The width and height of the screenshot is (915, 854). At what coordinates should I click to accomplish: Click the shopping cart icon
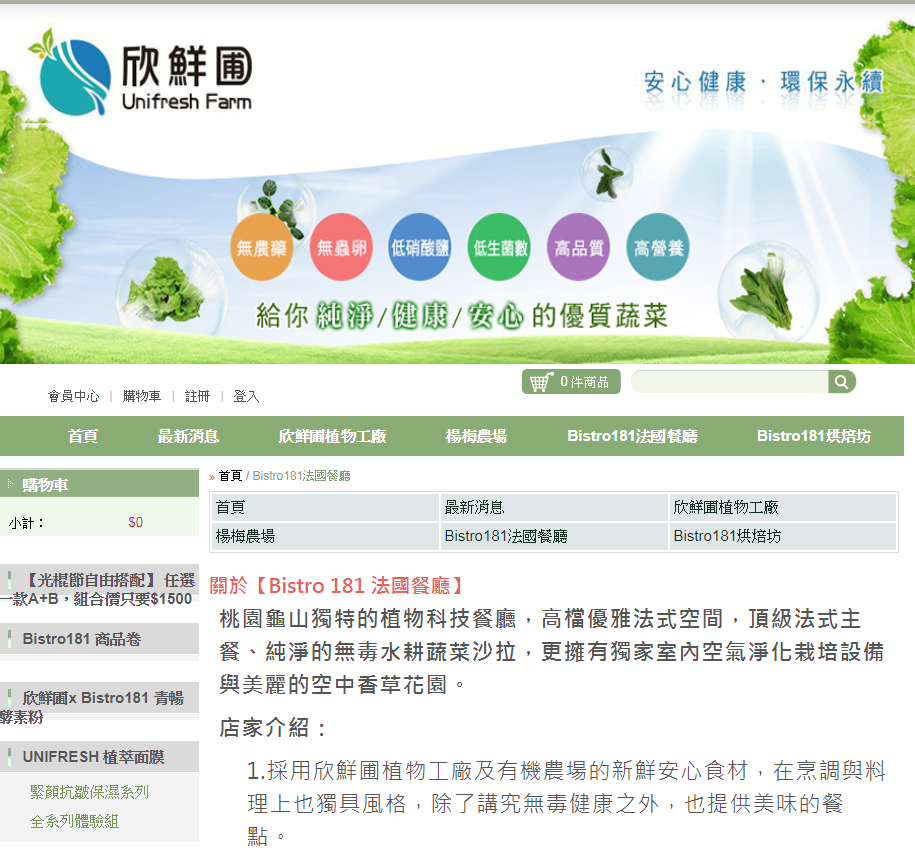click(541, 382)
